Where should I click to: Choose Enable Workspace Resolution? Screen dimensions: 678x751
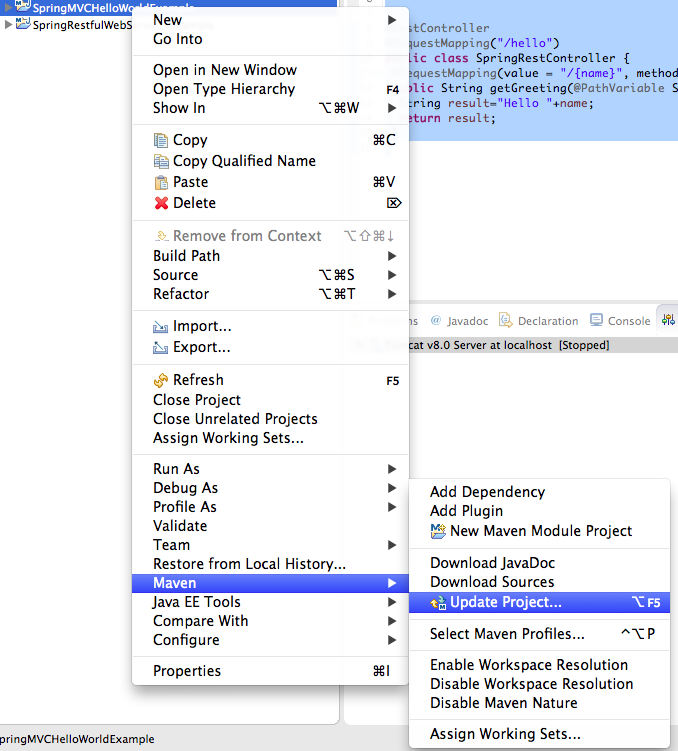point(539,665)
